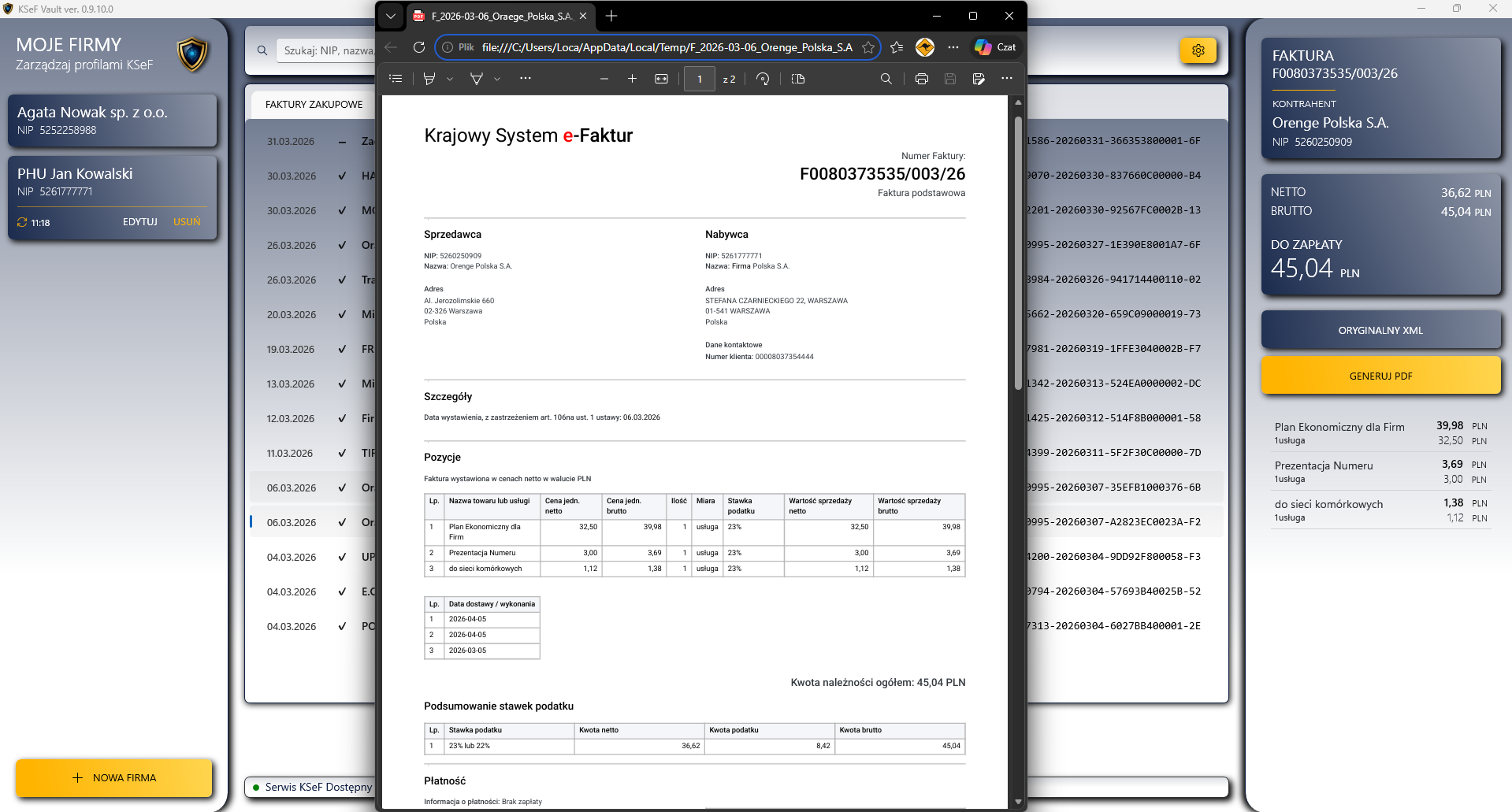The height and width of the screenshot is (812, 1512).
Task: Select the draw pen tool in PDF toolbar
Action: [x=477, y=79]
